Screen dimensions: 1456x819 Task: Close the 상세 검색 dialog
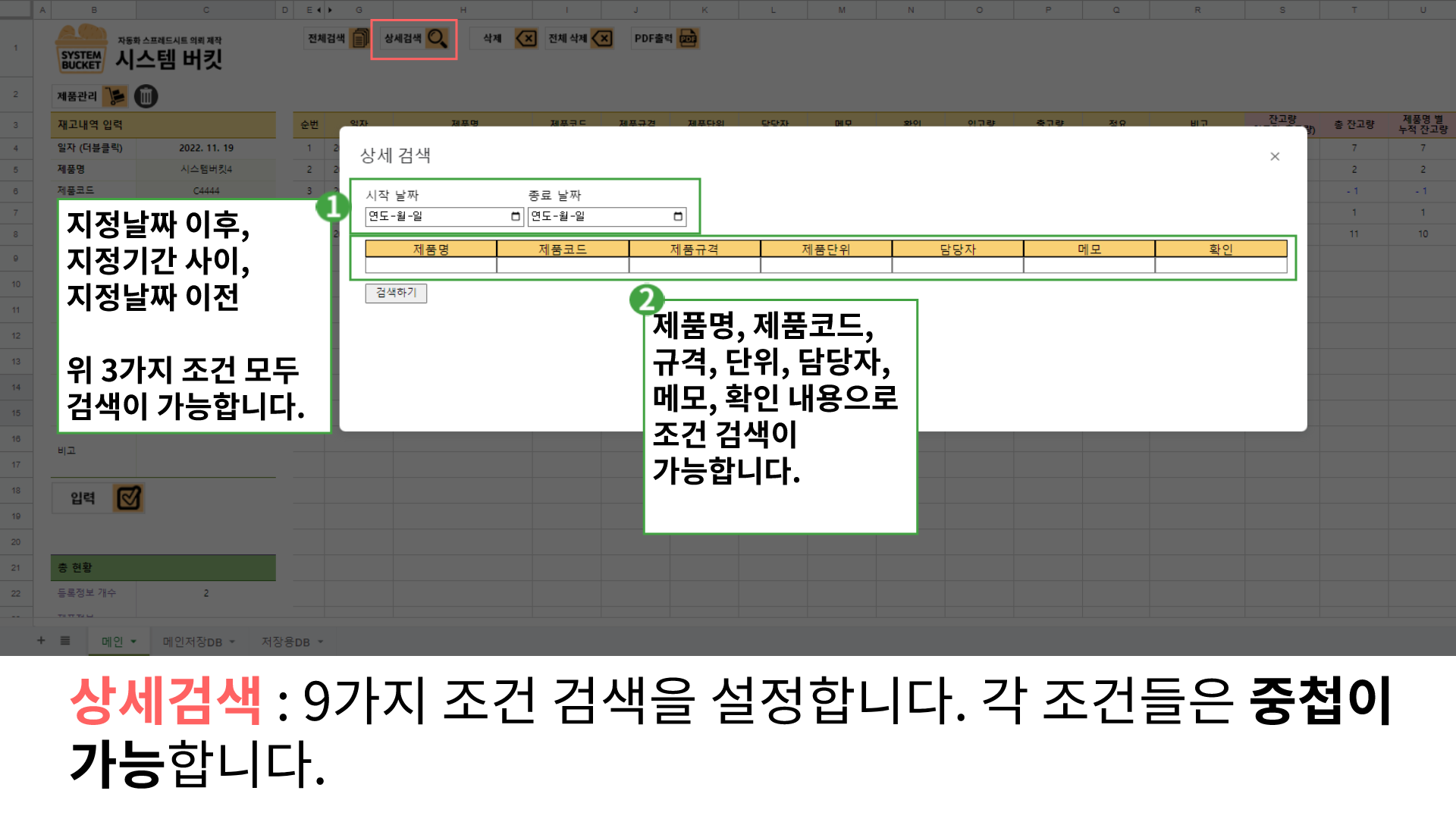click(1275, 156)
